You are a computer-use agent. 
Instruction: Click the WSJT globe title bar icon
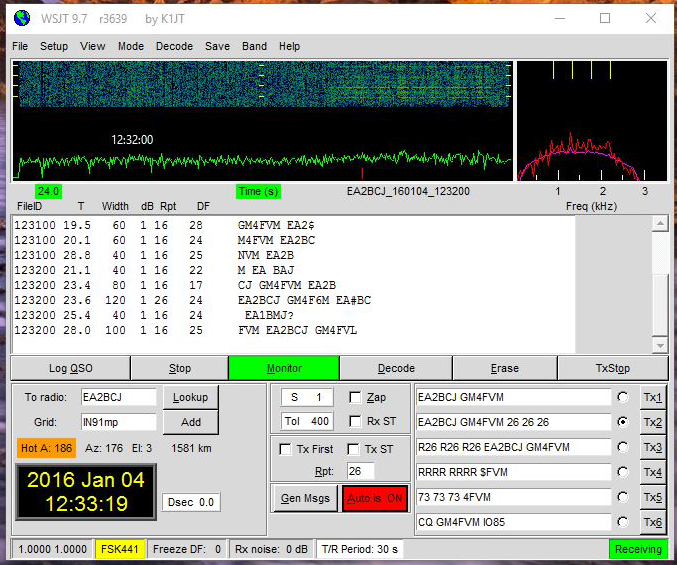point(22,19)
